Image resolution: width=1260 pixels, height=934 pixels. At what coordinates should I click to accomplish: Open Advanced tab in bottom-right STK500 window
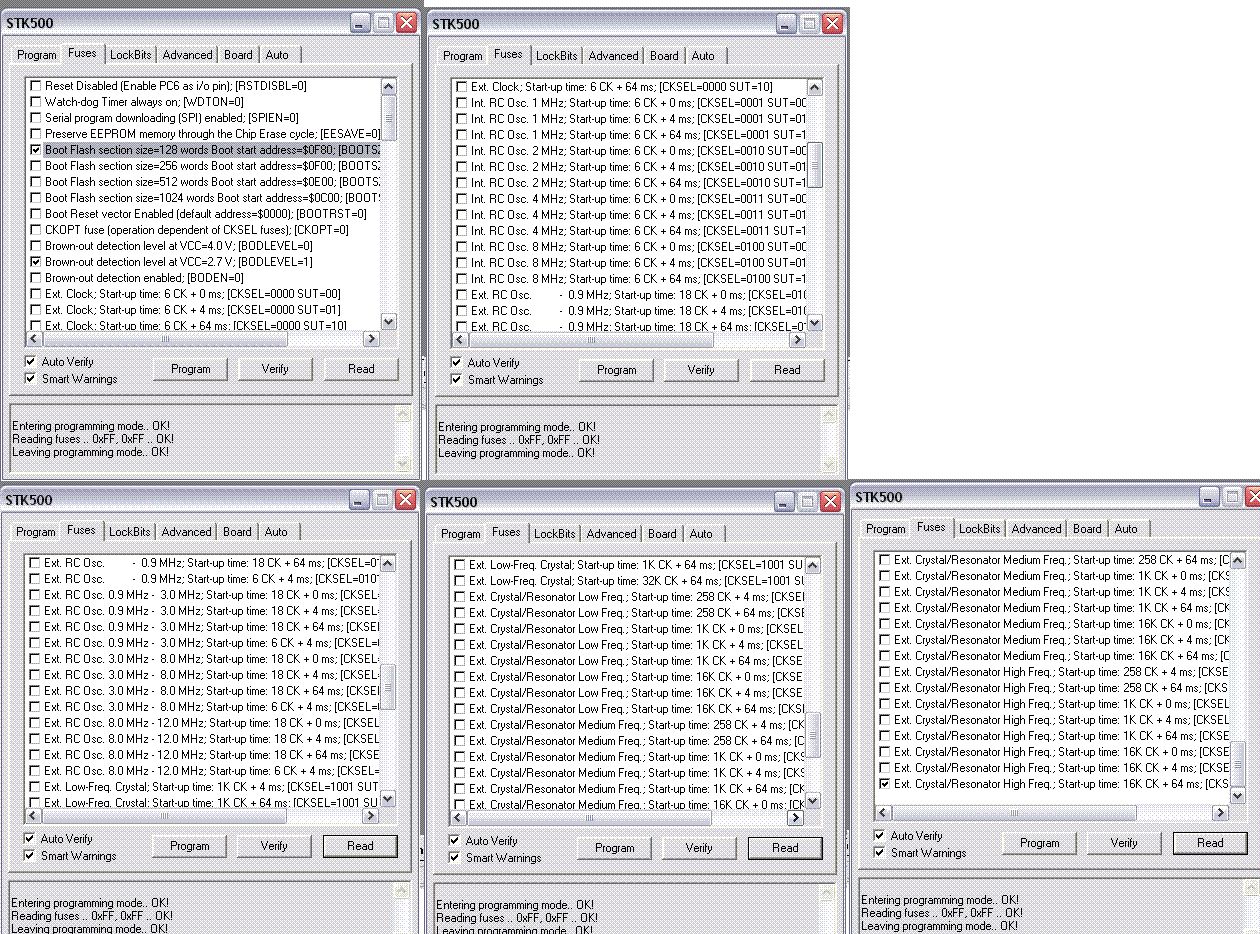point(1036,529)
